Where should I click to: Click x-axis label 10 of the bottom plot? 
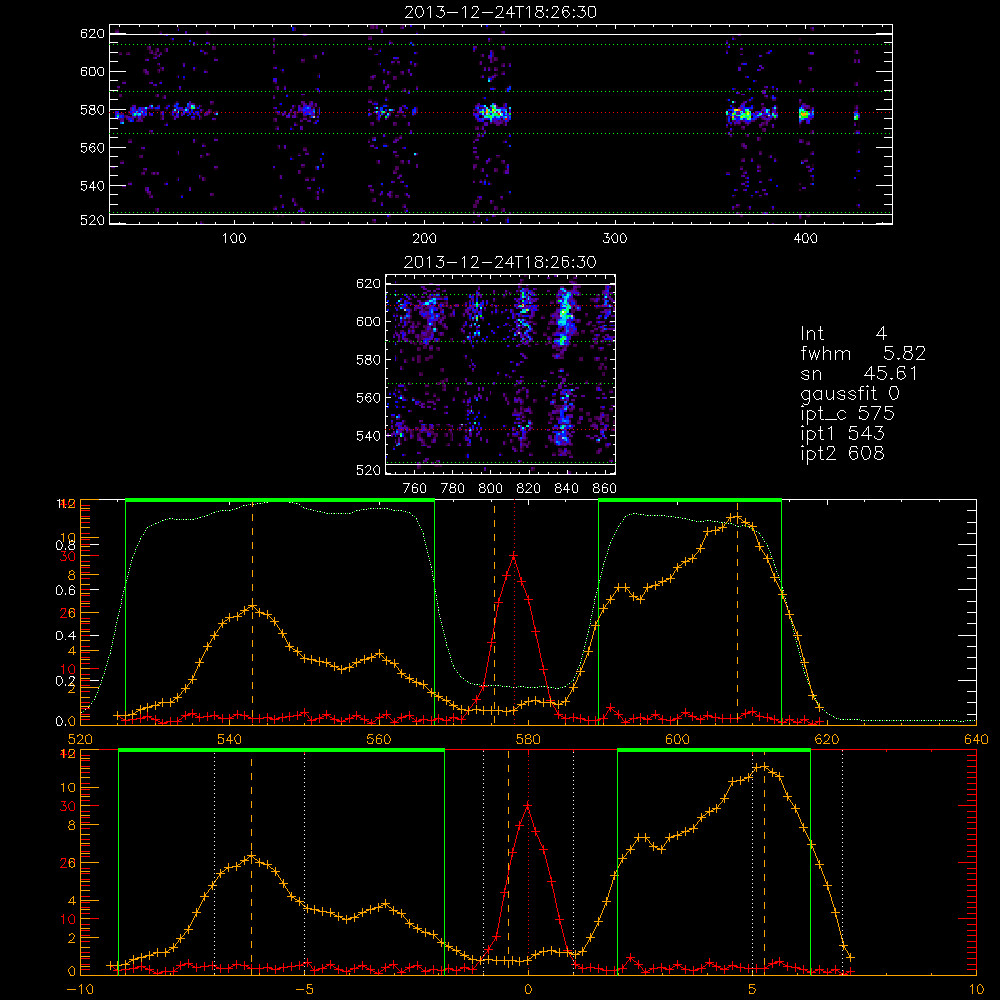[x=976, y=990]
